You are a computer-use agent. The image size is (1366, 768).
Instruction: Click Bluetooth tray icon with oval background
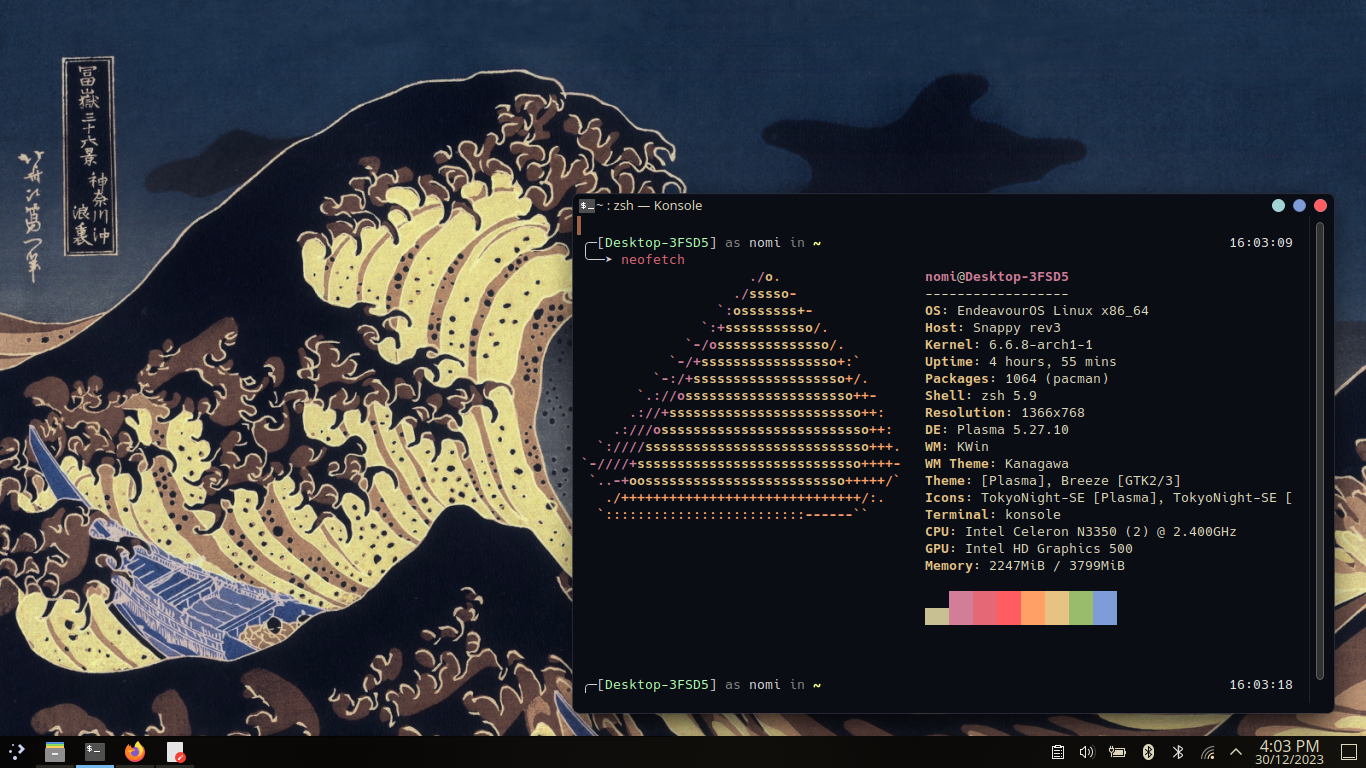(x=1148, y=752)
